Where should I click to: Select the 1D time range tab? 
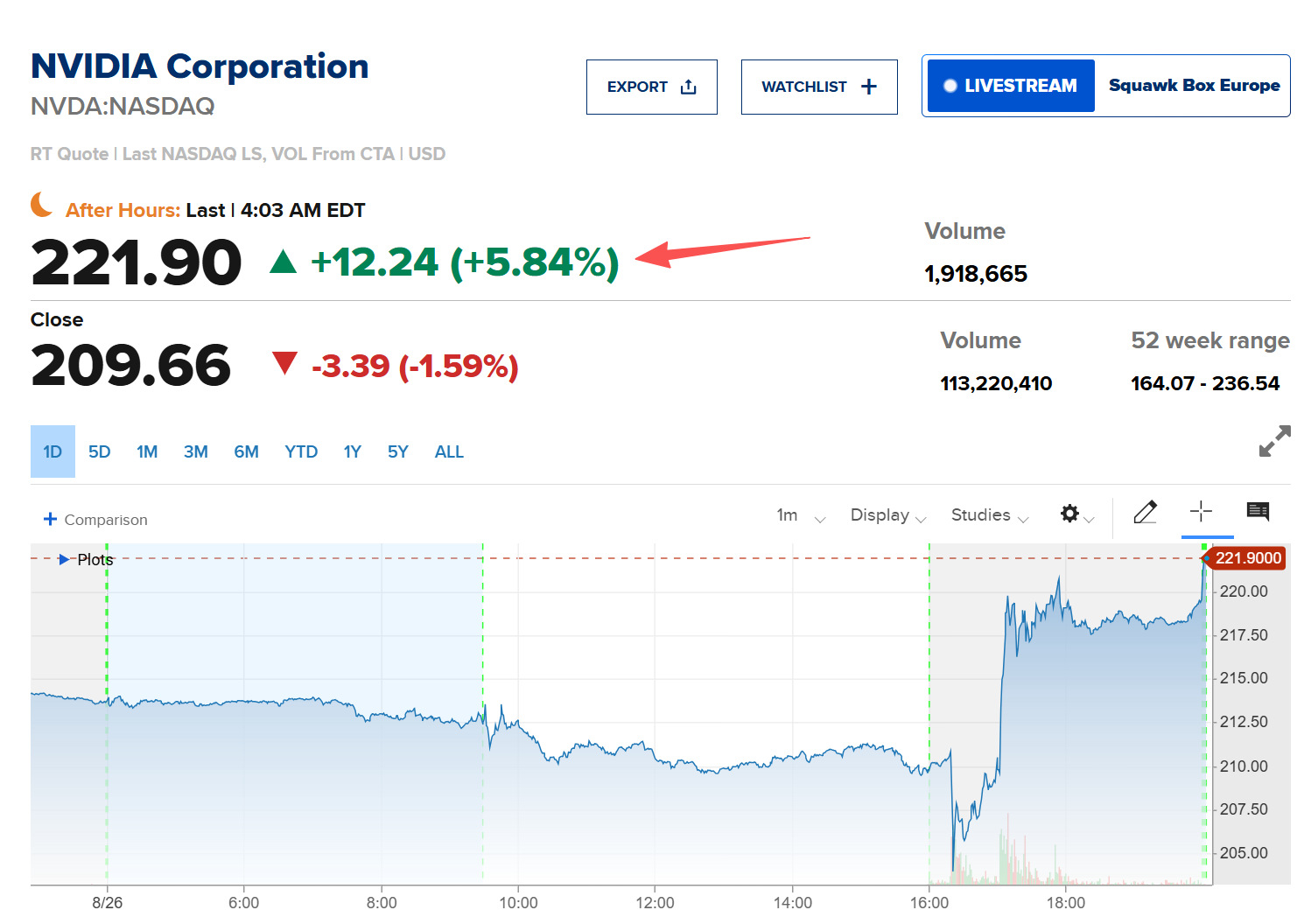click(x=53, y=451)
